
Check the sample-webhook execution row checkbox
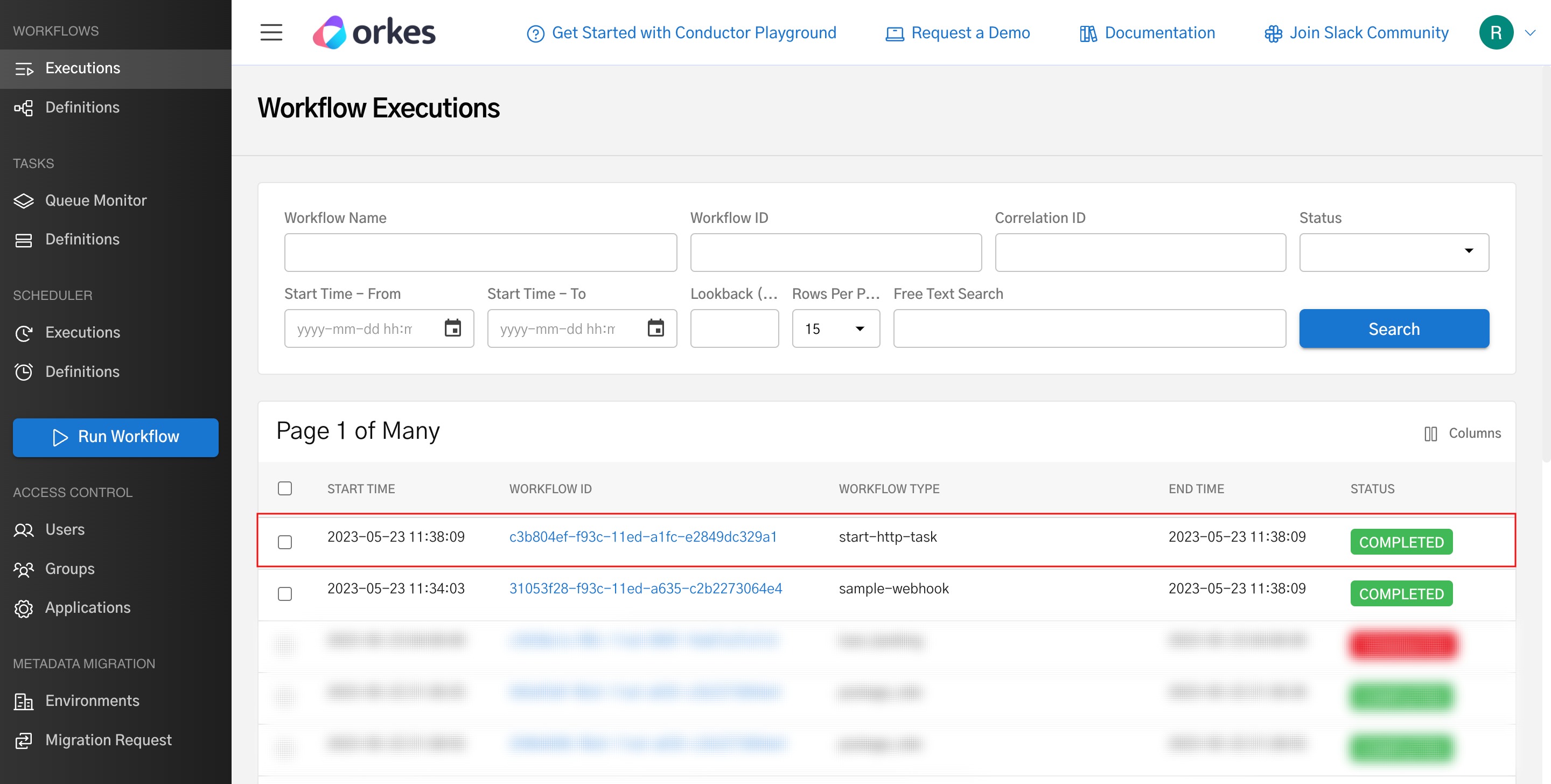coord(285,593)
